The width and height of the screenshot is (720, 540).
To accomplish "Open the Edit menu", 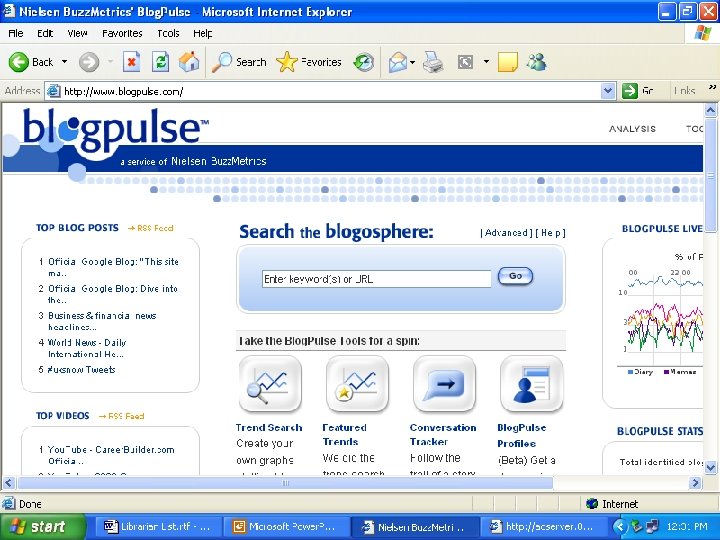I will coord(45,33).
